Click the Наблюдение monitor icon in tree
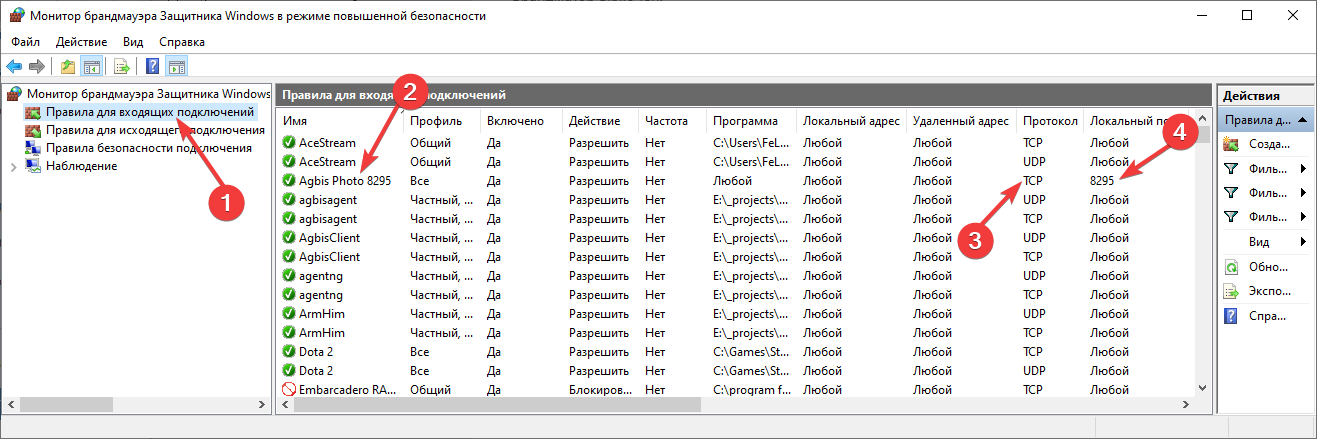 pyautogui.click(x=34, y=166)
